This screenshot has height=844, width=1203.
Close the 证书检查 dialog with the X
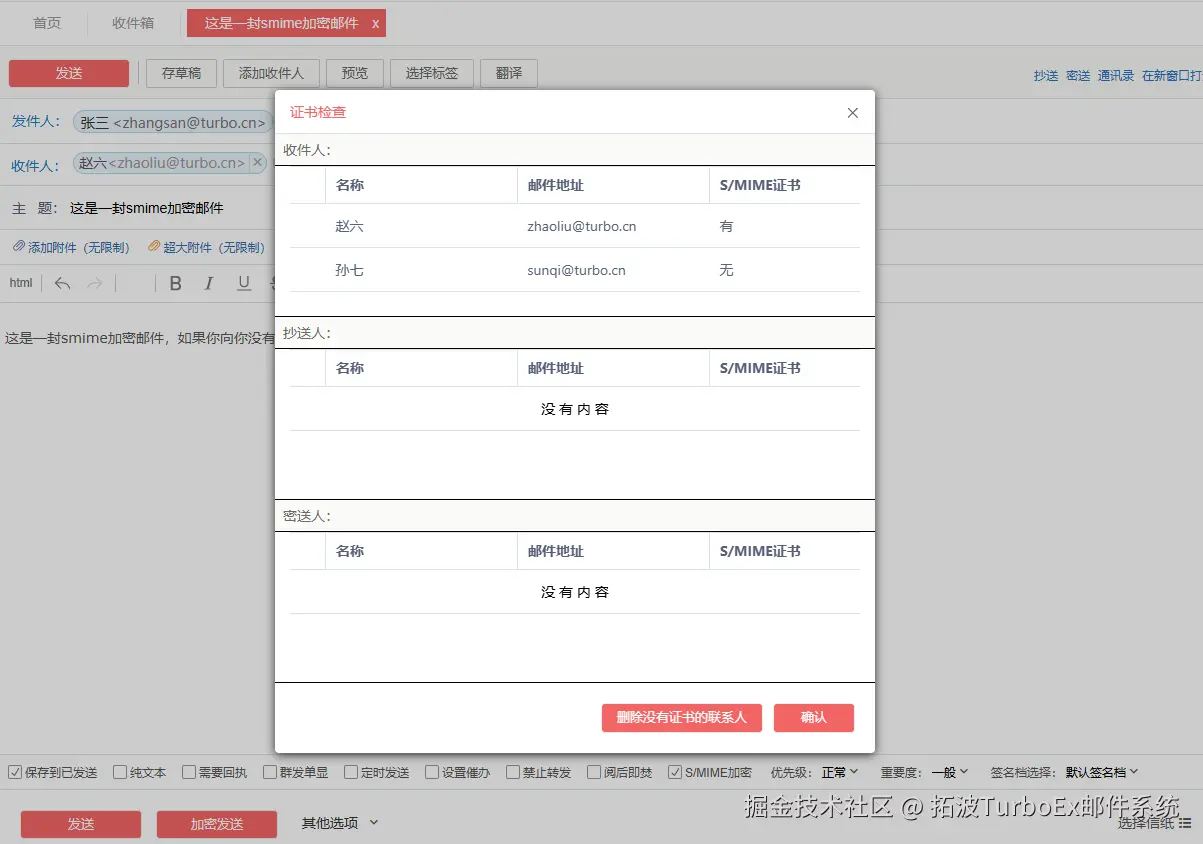coord(853,113)
